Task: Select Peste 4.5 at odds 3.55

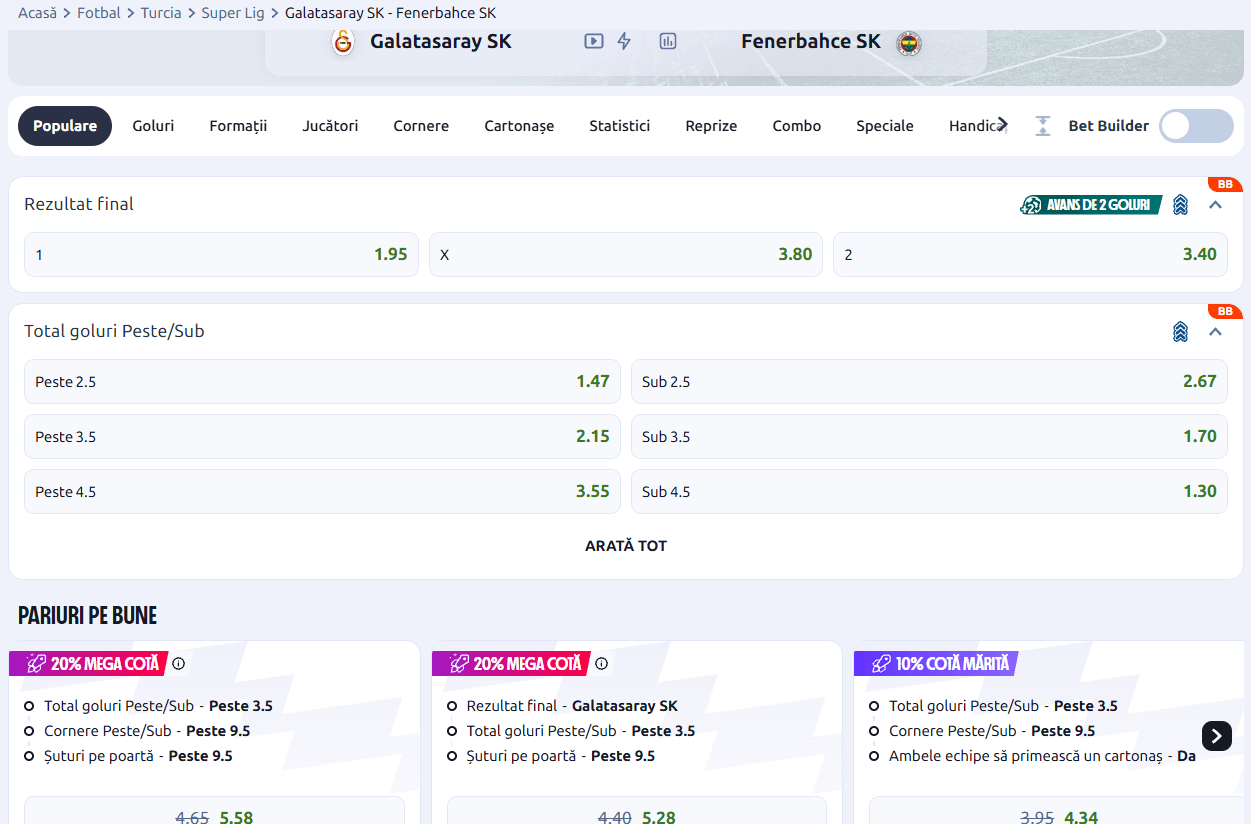Action: [322, 491]
